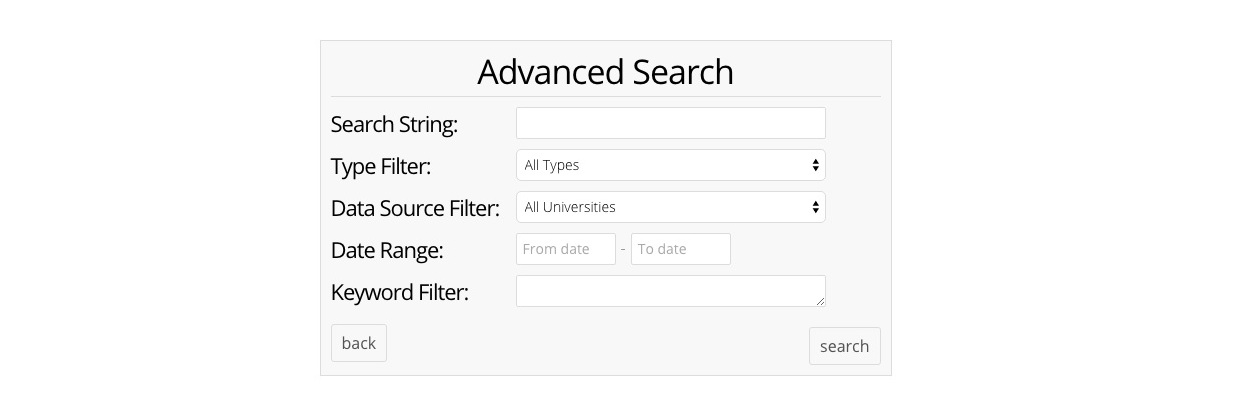Click the dash between the date fields
The image size is (1253, 411).
(x=623, y=249)
